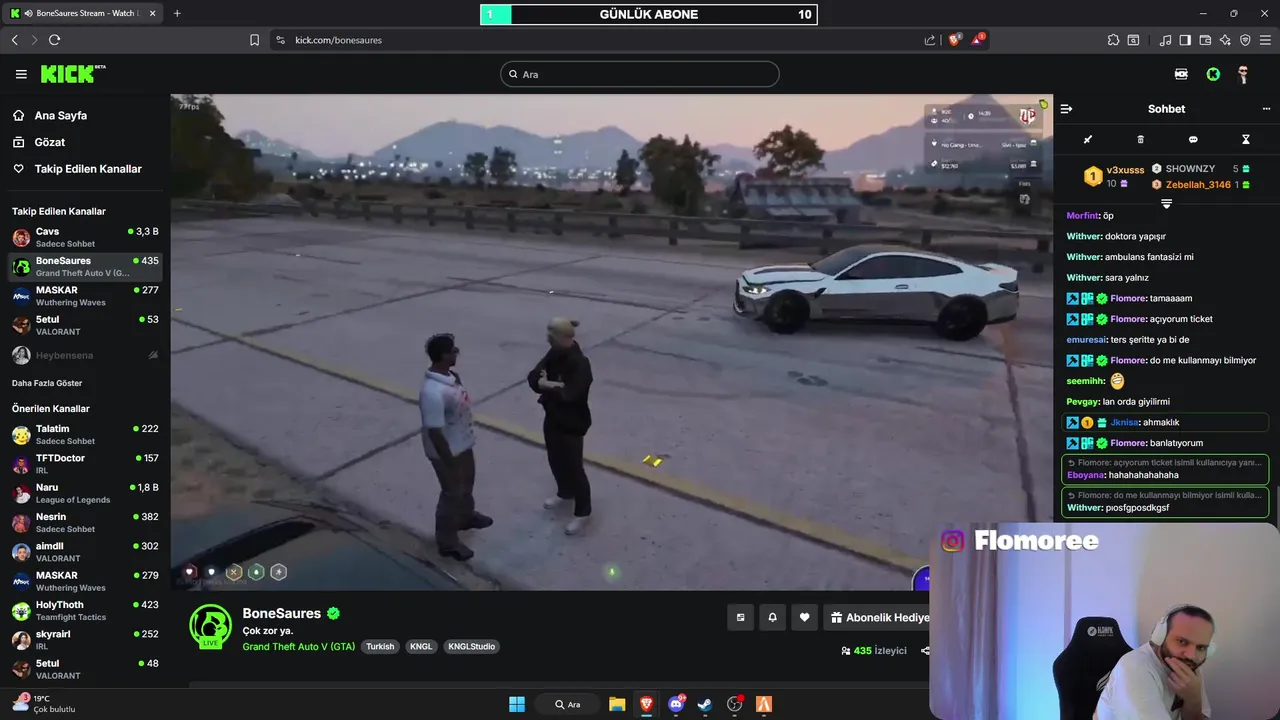This screenshot has width=1280, height=720.
Task: Open Leo AI sparkle icon
Action: pyautogui.click(x=1225, y=40)
